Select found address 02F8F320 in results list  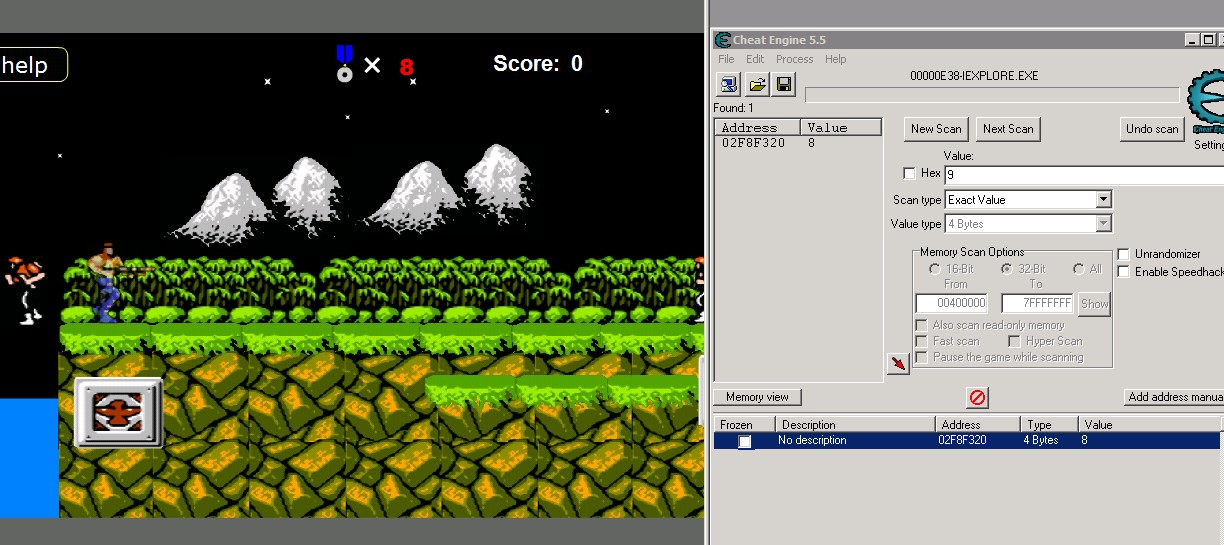[x=753, y=143]
